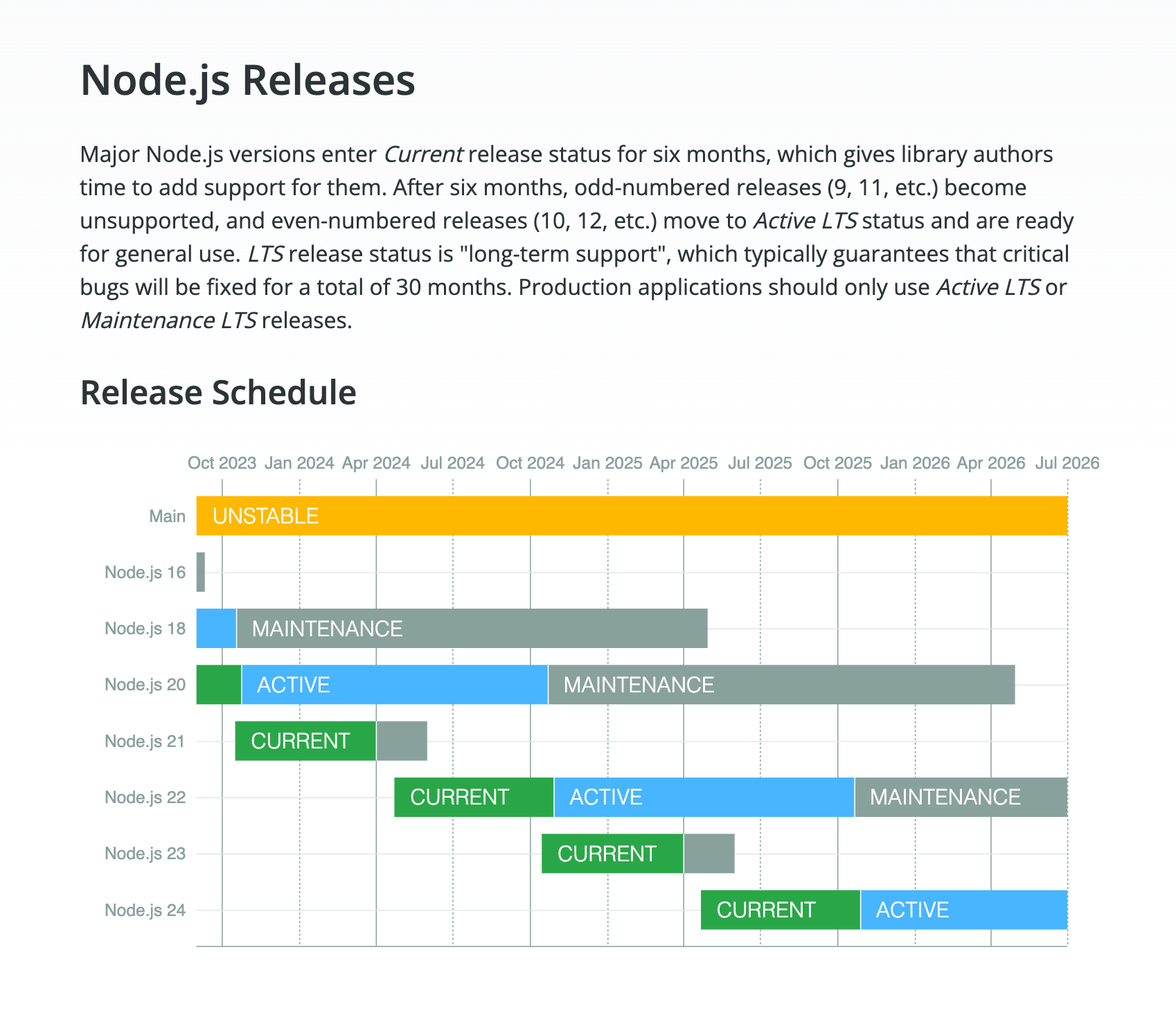Viewport: 1176px width, 1015px height.
Task: Click the Apr 2026 axis label
Action: (x=991, y=463)
